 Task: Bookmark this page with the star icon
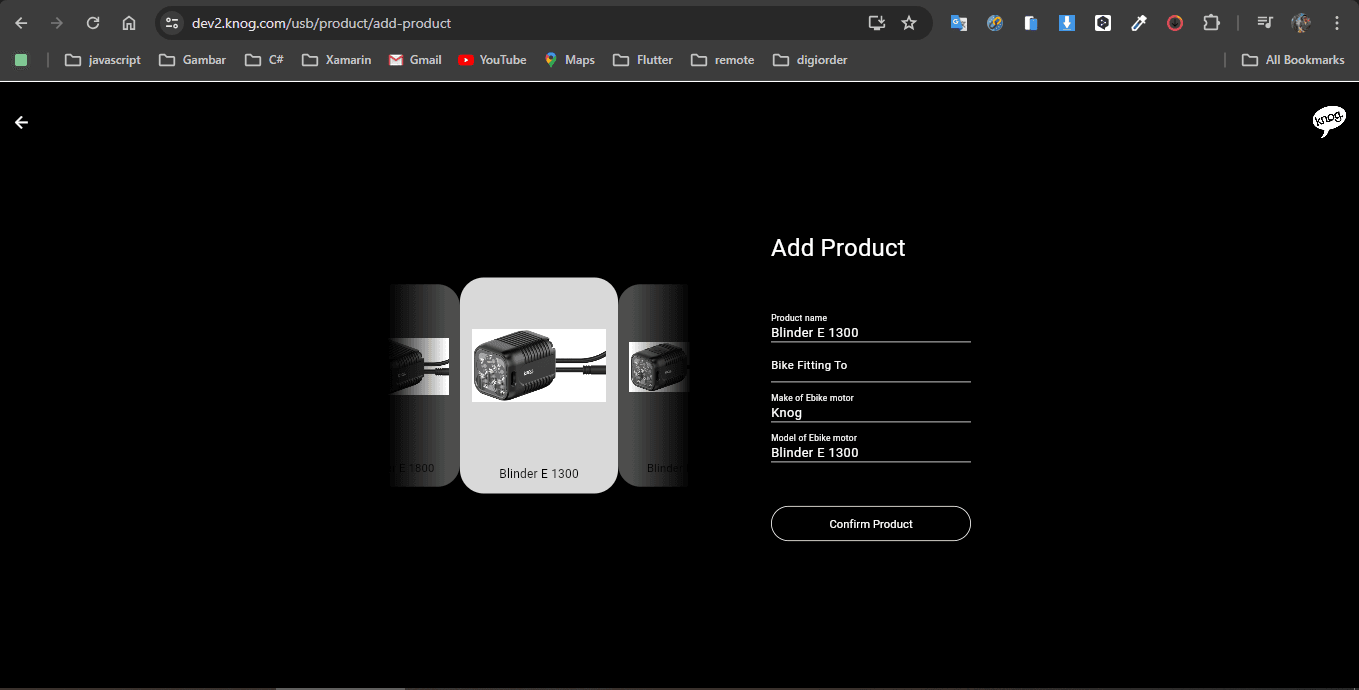[x=909, y=23]
